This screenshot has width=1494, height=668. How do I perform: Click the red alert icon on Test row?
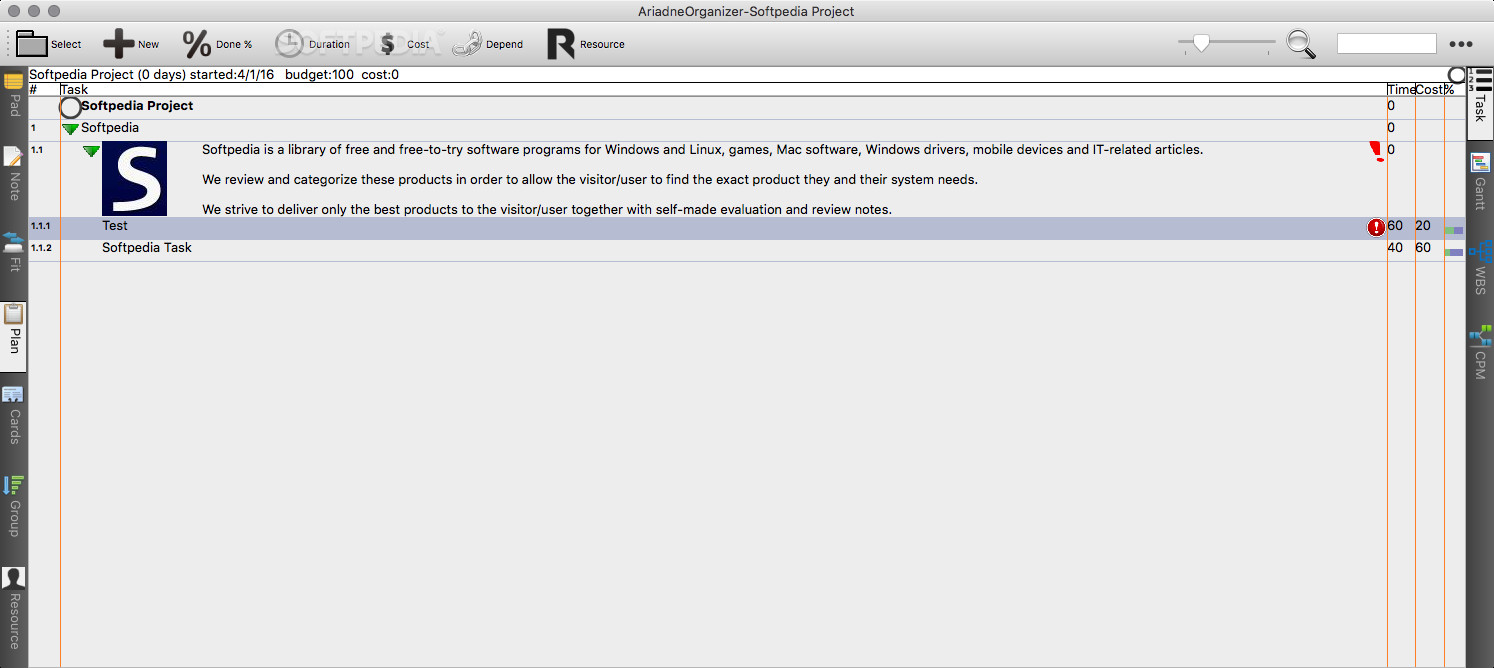pyautogui.click(x=1376, y=228)
